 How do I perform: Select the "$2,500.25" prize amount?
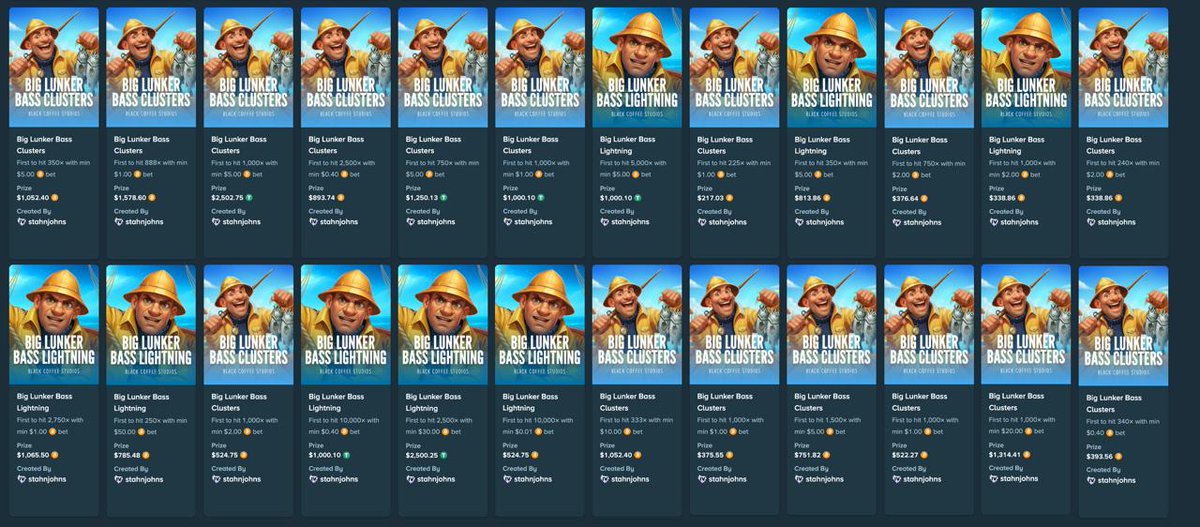422,455
